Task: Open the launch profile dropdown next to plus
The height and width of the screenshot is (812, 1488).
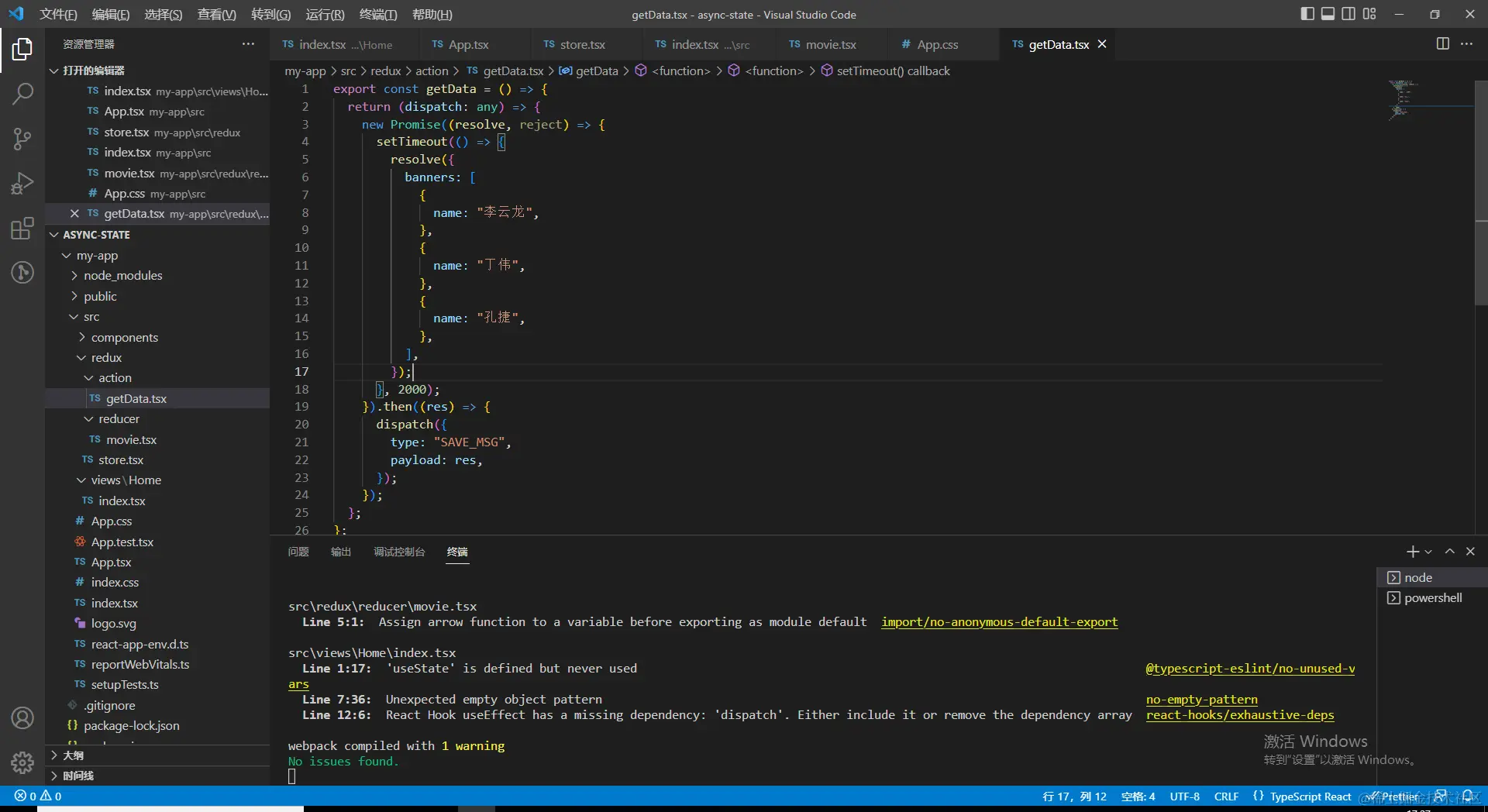Action: point(1428,552)
